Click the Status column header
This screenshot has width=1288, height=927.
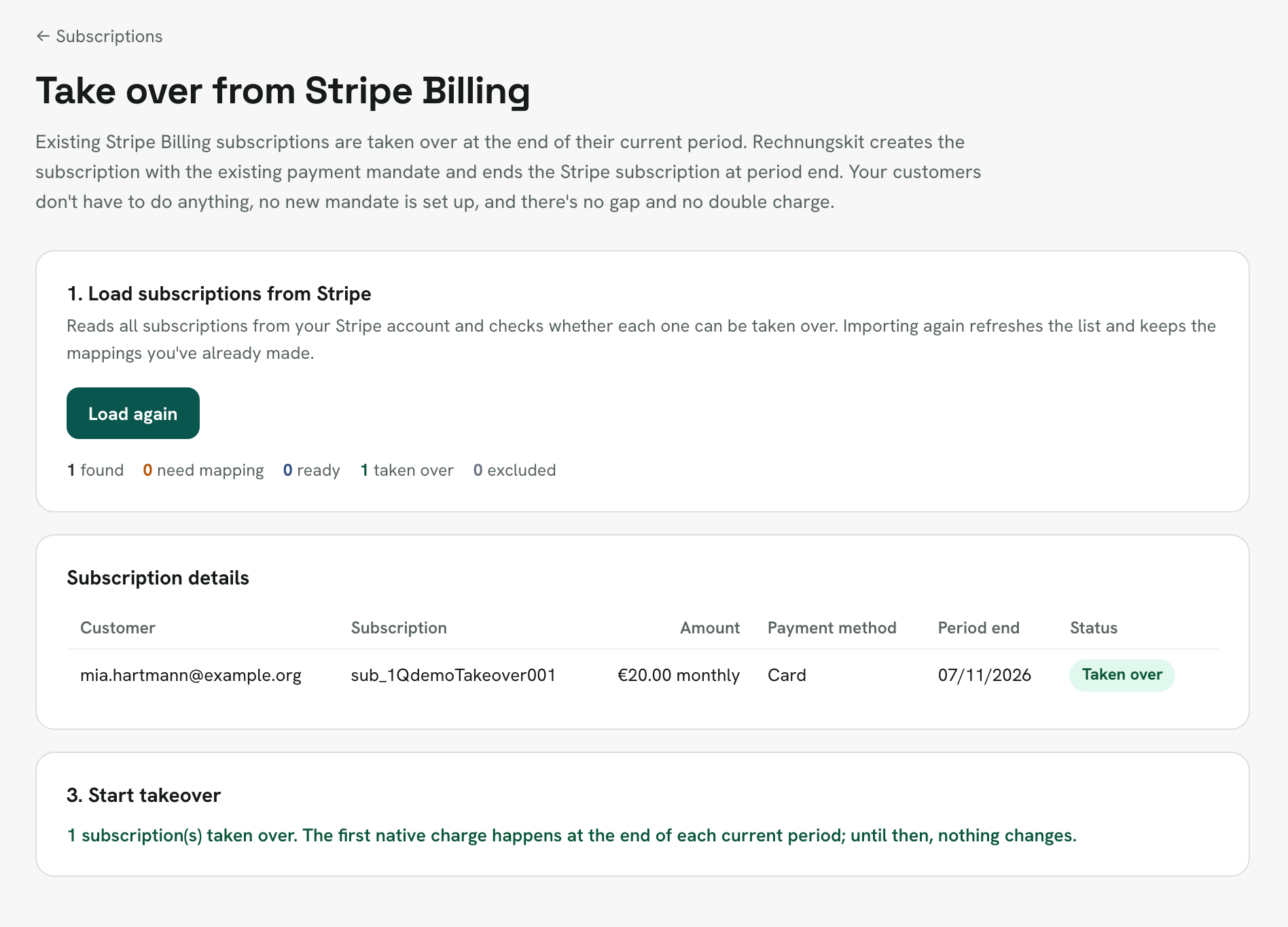[1093, 627]
